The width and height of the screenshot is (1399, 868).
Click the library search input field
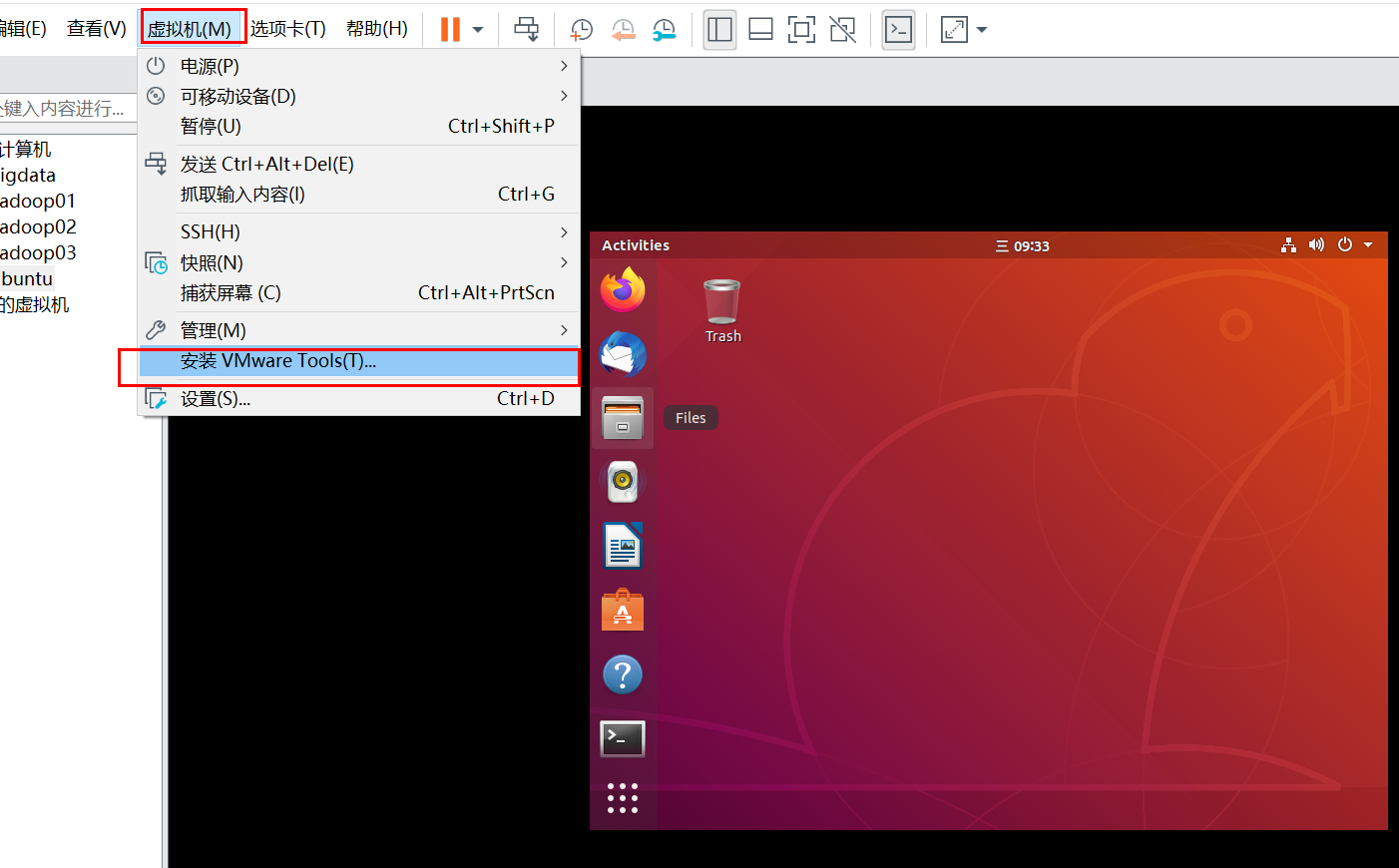coord(68,109)
